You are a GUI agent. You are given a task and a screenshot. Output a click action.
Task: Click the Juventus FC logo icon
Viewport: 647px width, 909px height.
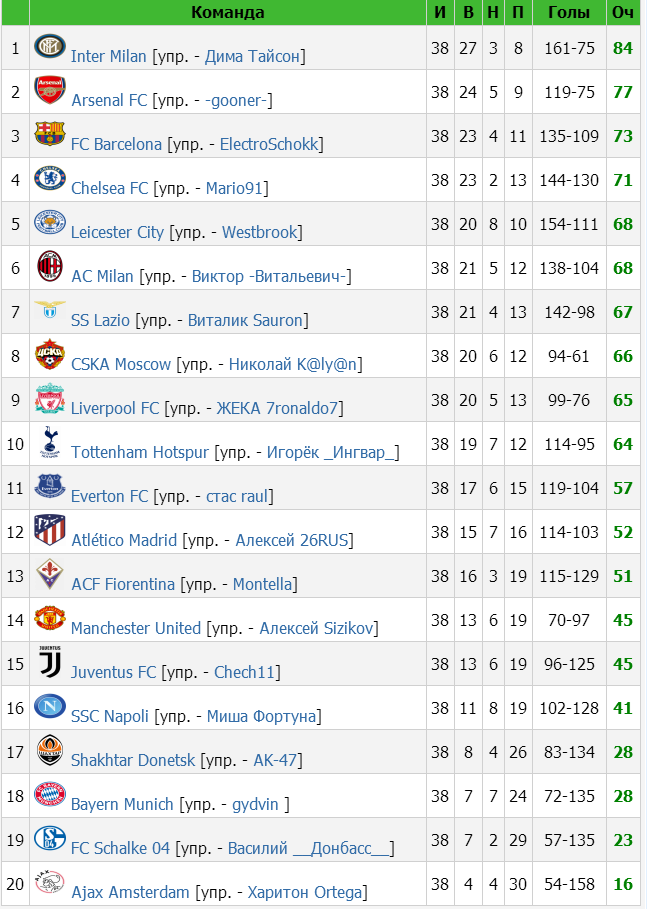pos(50,662)
